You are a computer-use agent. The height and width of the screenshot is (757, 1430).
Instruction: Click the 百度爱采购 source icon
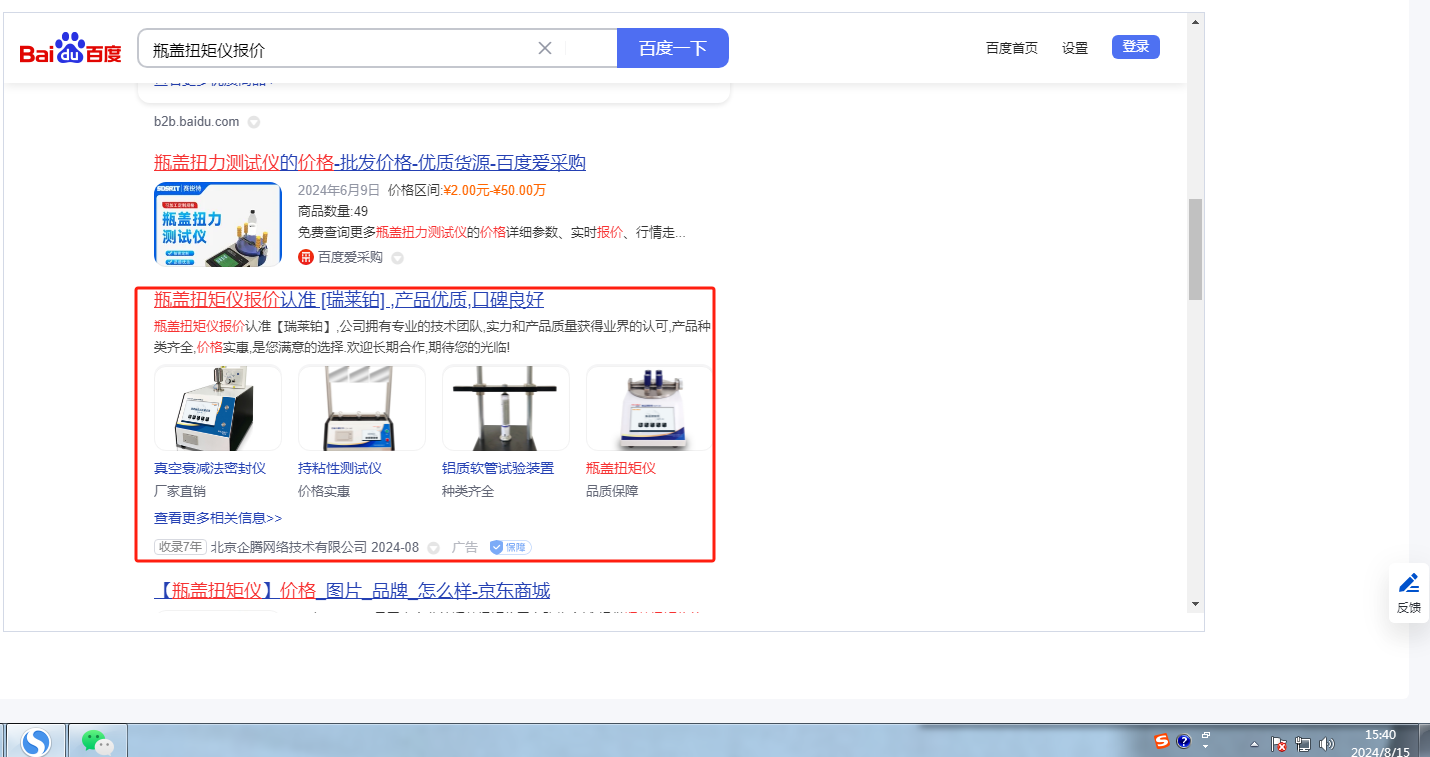click(x=306, y=257)
